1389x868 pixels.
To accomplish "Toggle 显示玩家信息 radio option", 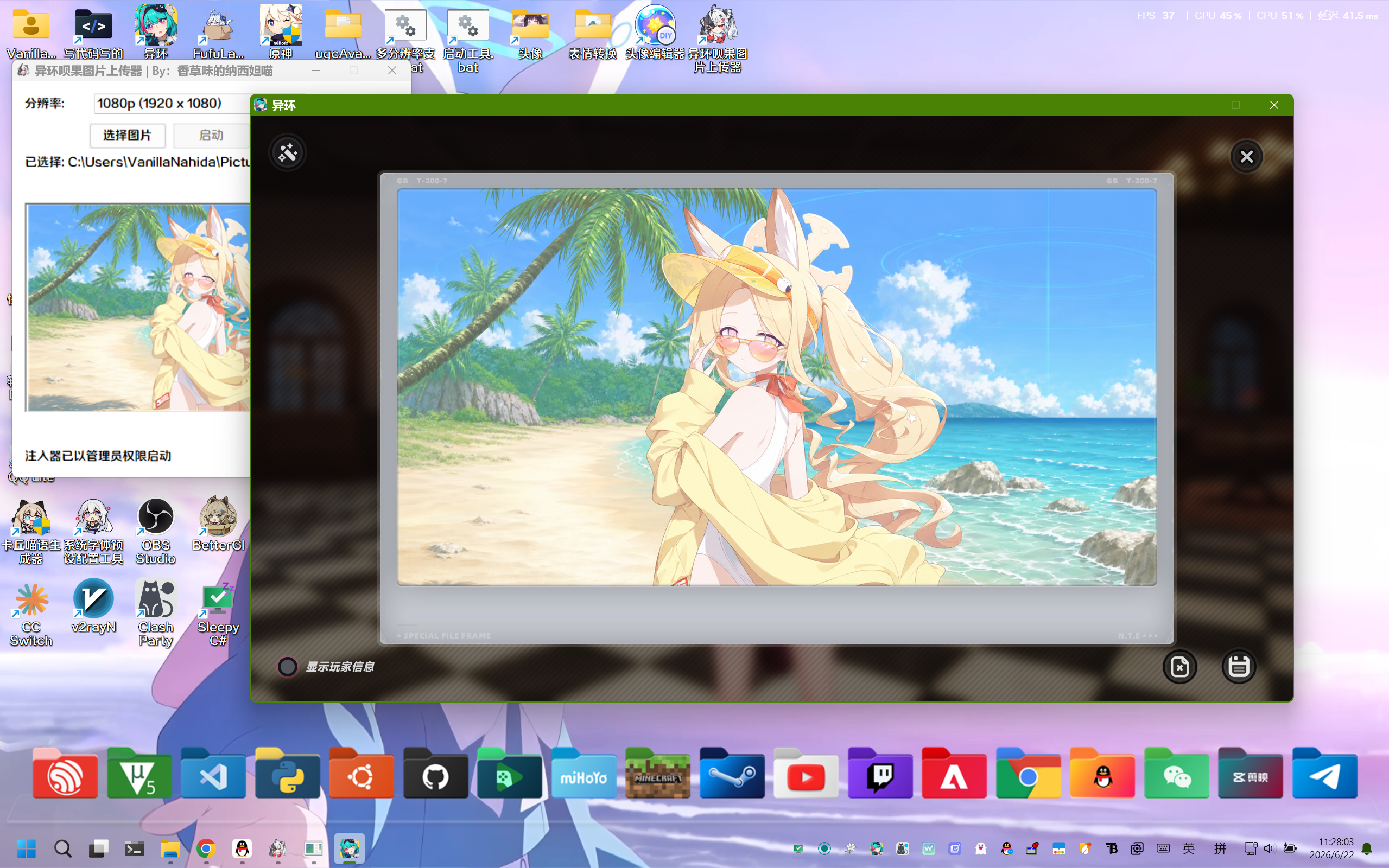I will pos(287,667).
